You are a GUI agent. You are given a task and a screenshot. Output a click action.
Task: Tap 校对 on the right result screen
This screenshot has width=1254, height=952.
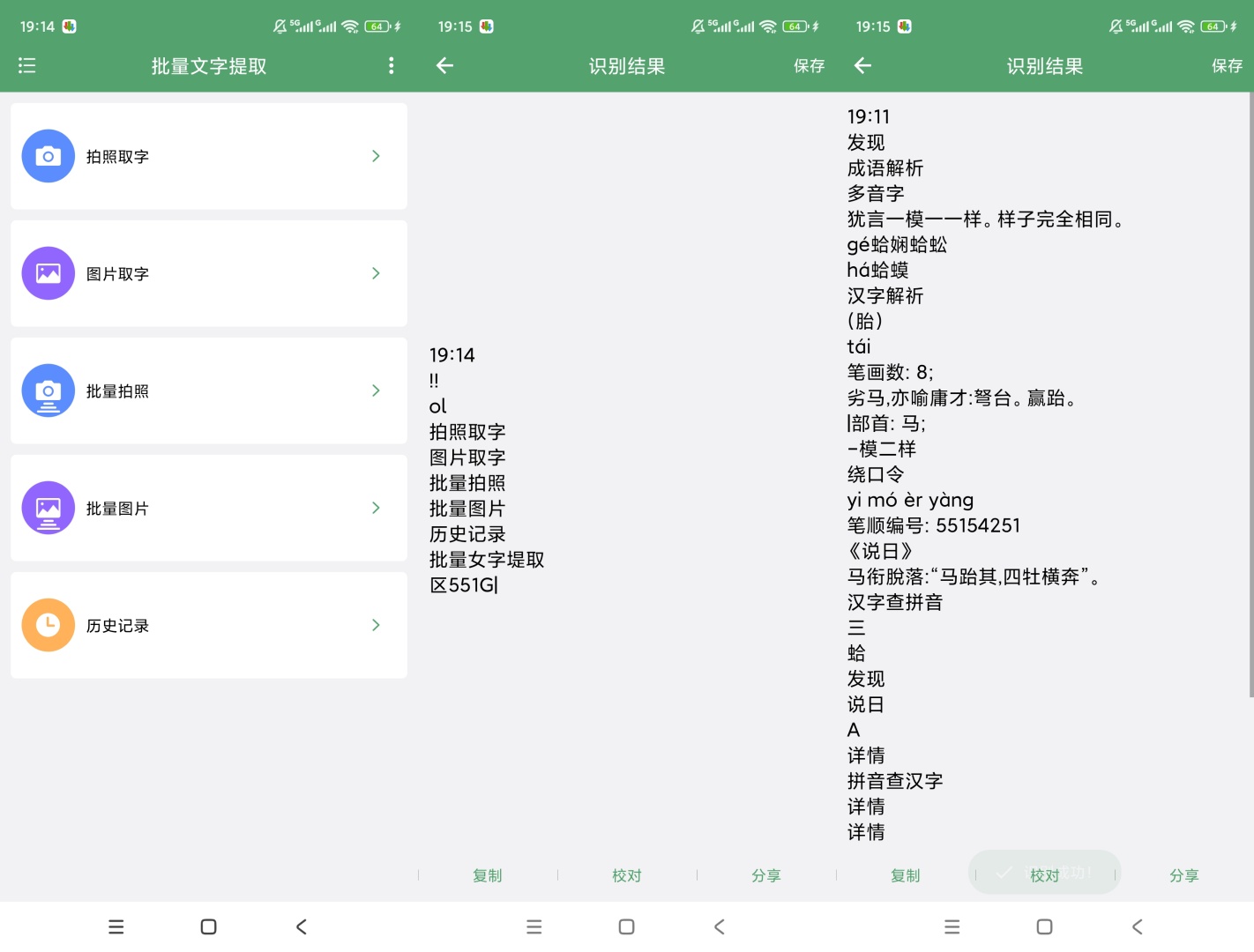pos(1045,875)
